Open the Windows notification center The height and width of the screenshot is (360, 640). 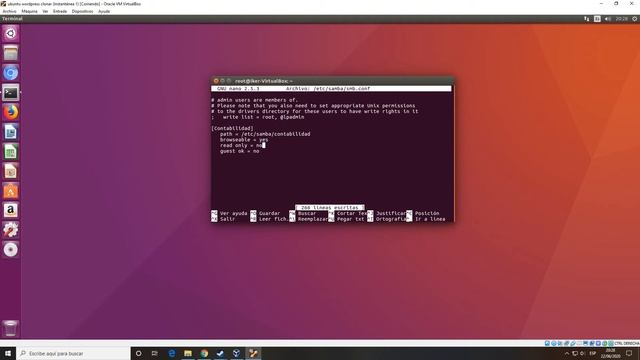tap(629, 353)
